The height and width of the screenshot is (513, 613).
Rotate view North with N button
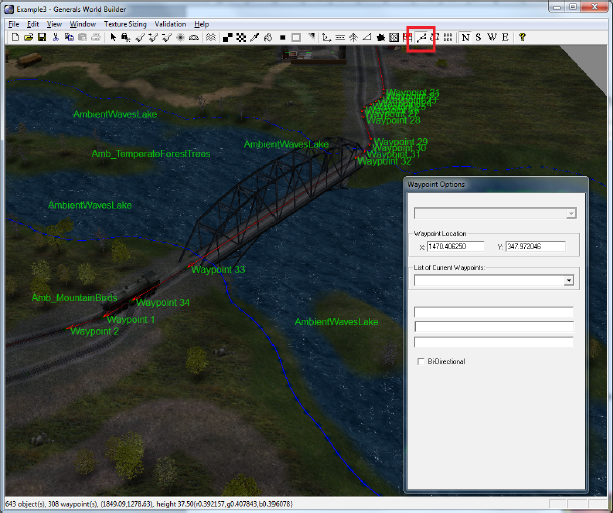(465, 37)
